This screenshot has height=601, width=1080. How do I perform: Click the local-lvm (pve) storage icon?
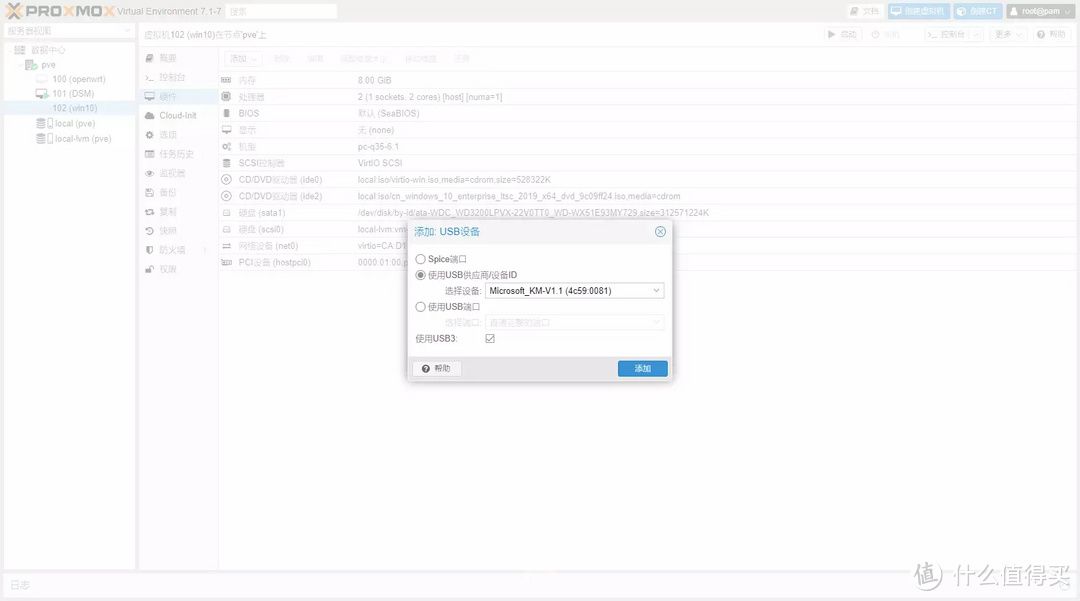point(42,139)
